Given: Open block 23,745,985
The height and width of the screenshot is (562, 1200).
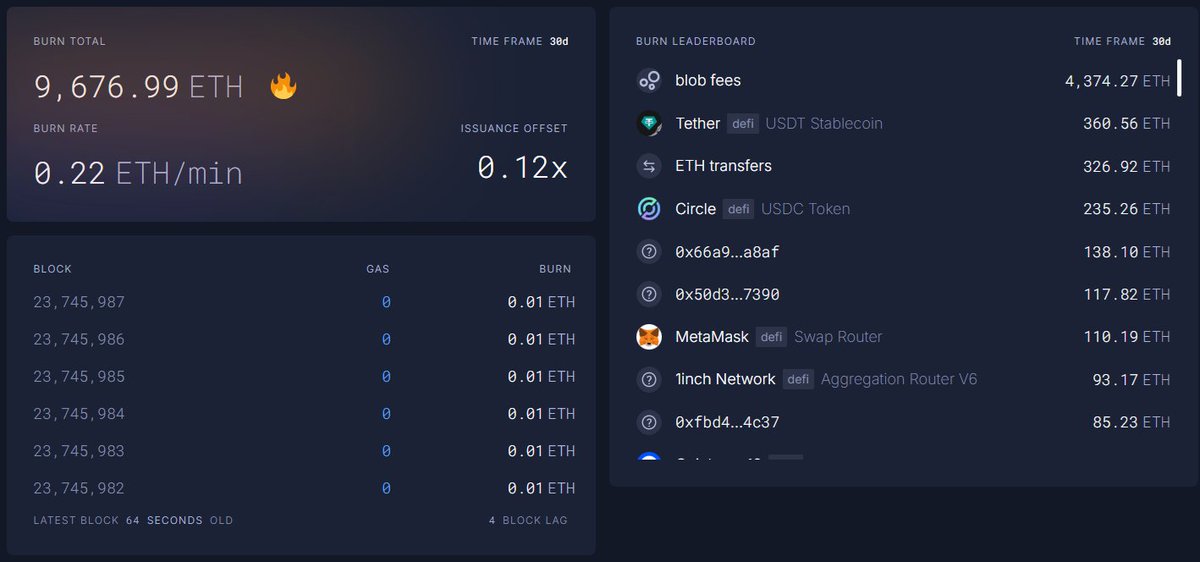Looking at the screenshot, I should pos(304,377).
